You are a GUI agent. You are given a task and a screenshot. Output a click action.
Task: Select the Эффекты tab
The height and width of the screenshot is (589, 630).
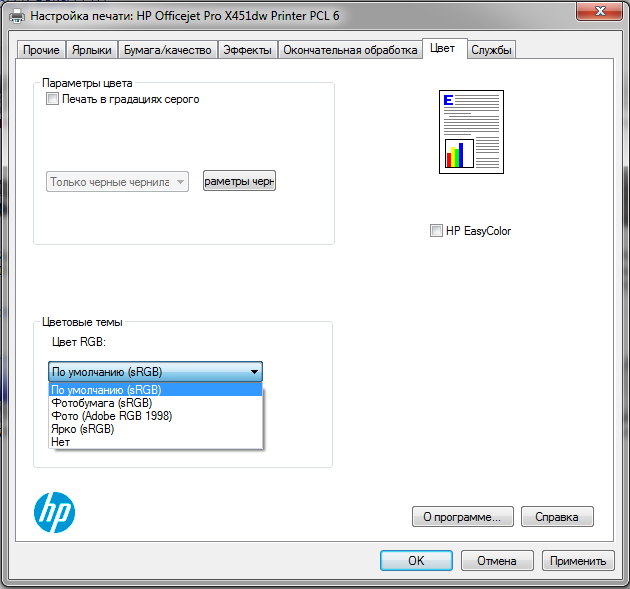point(248,50)
